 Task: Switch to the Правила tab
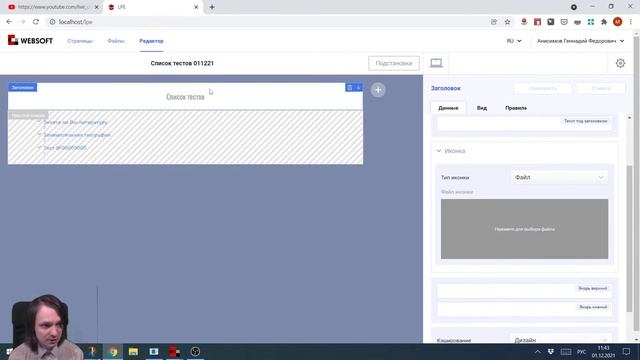516,108
